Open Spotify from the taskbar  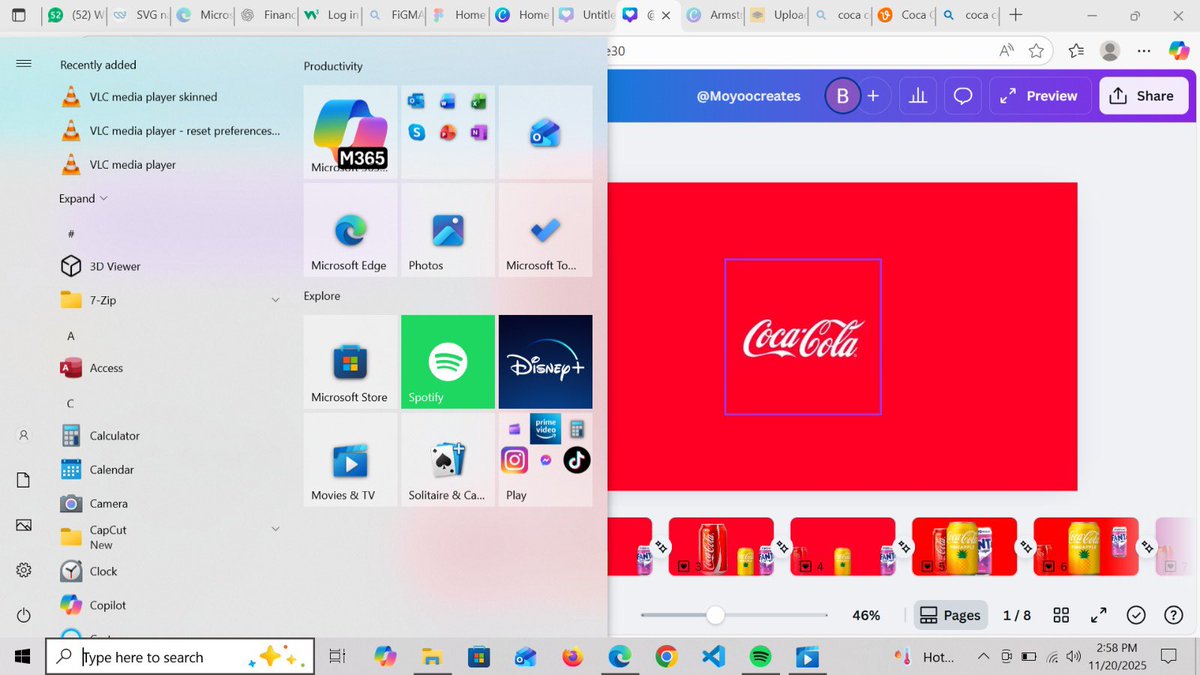[x=760, y=657]
